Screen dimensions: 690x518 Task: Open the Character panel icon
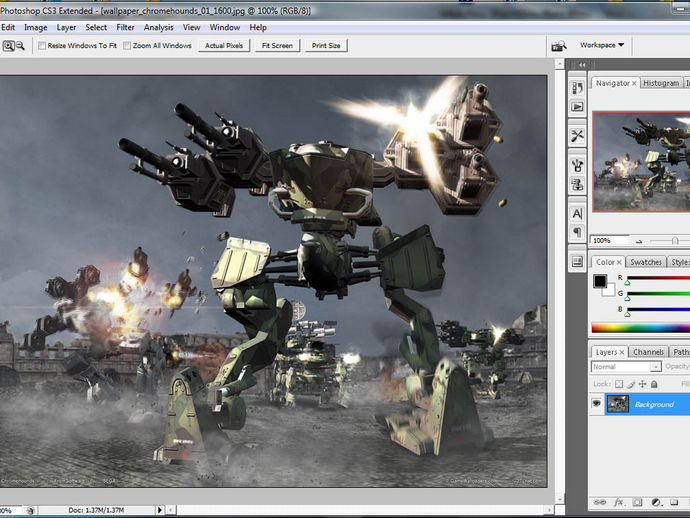[577, 214]
